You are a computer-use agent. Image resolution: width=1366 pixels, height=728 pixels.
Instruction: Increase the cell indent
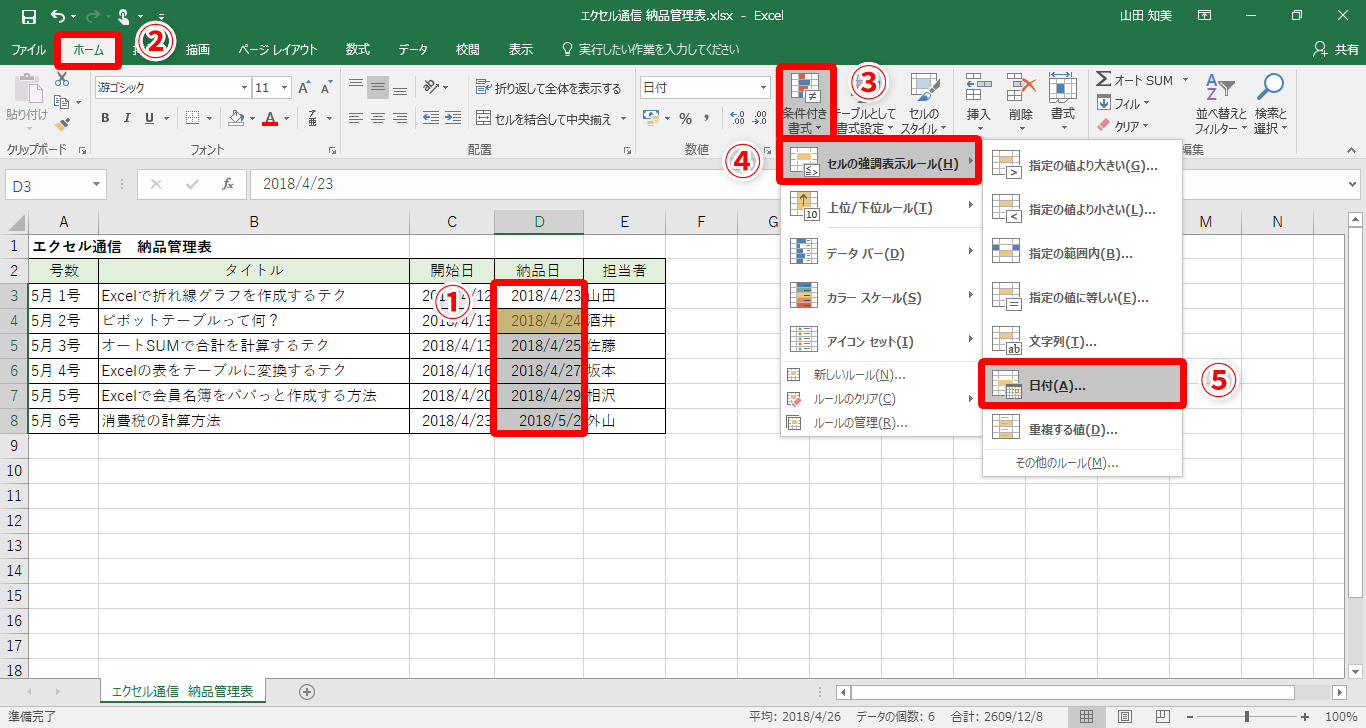click(x=455, y=118)
